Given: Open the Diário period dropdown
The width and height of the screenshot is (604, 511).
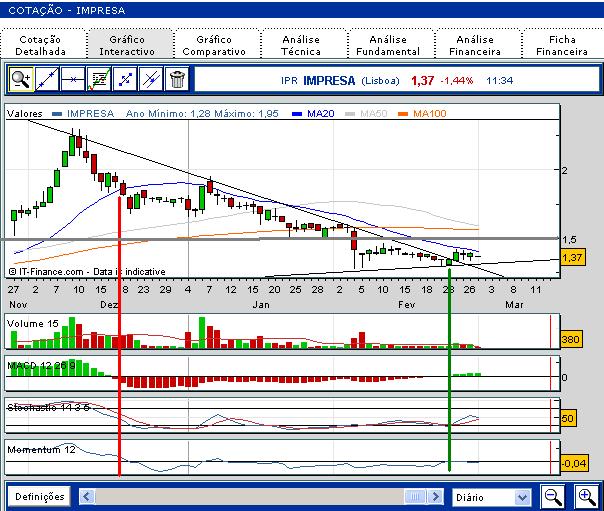Looking at the screenshot, I should click(x=492, y=497).
